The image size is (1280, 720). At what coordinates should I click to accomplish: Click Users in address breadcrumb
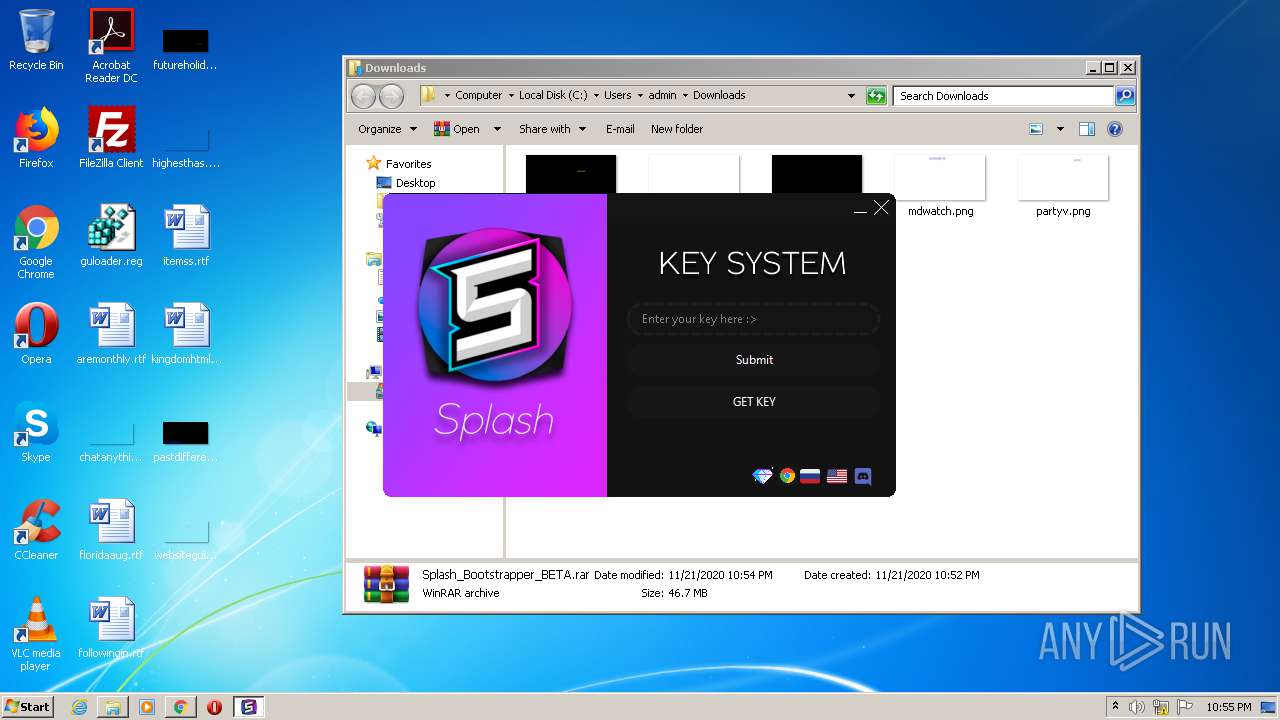(x=617, y=96)
